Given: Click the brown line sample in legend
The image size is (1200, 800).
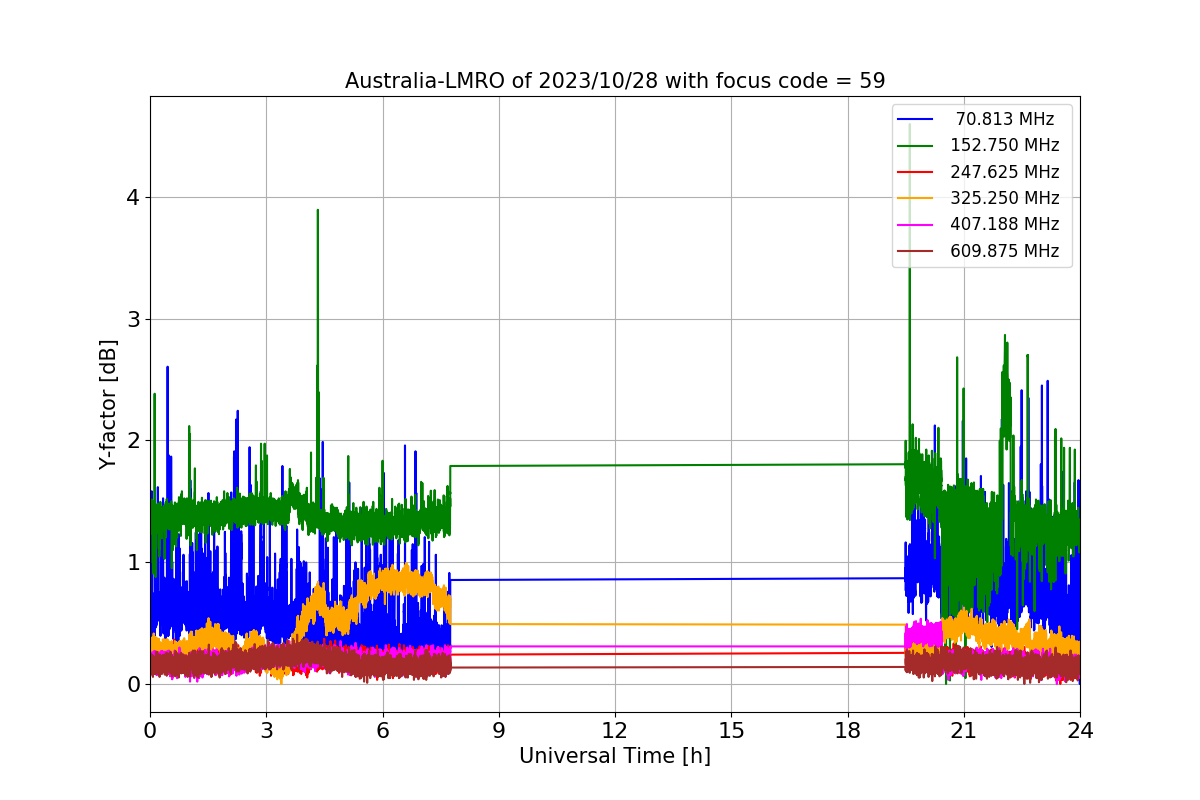Looking at the screenshot, I should pos(915,251).
